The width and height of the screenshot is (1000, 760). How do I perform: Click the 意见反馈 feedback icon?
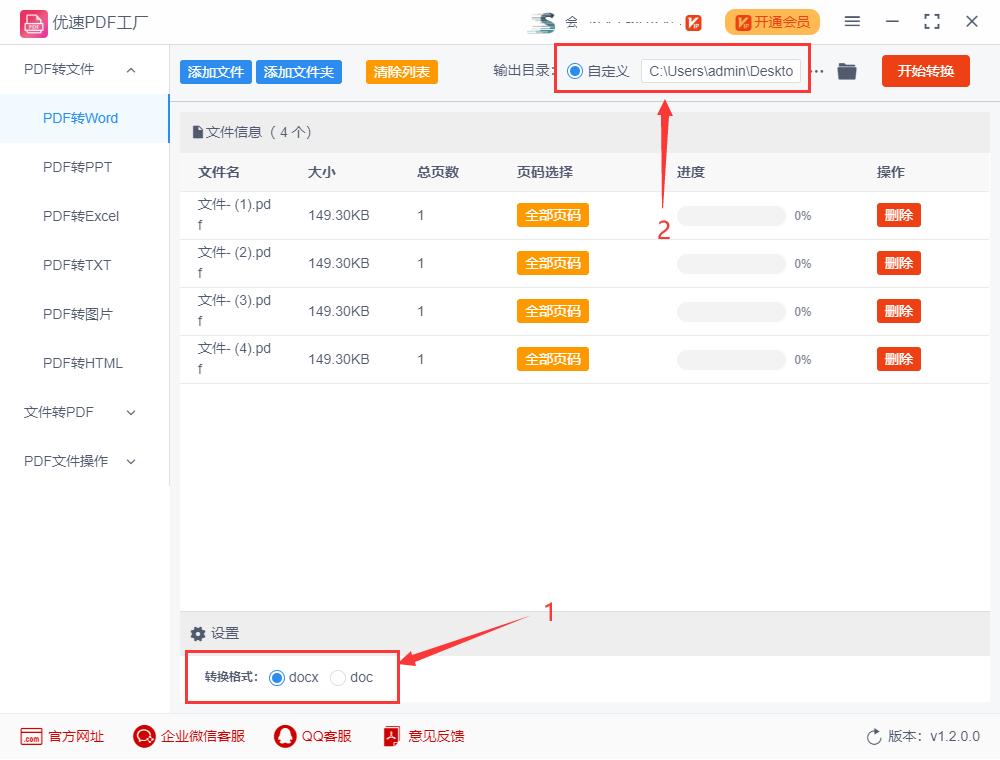pyautogui.click(x=391, y=736)
